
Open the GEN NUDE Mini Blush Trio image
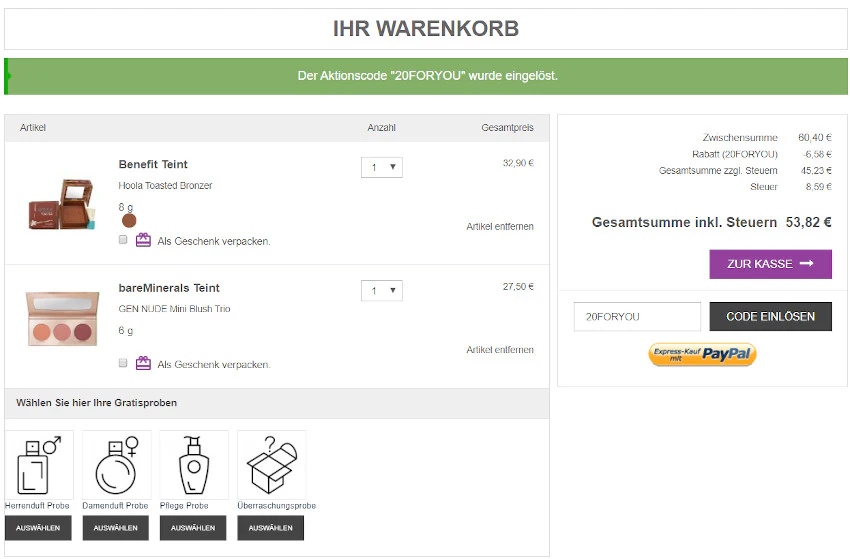point(62,319)
